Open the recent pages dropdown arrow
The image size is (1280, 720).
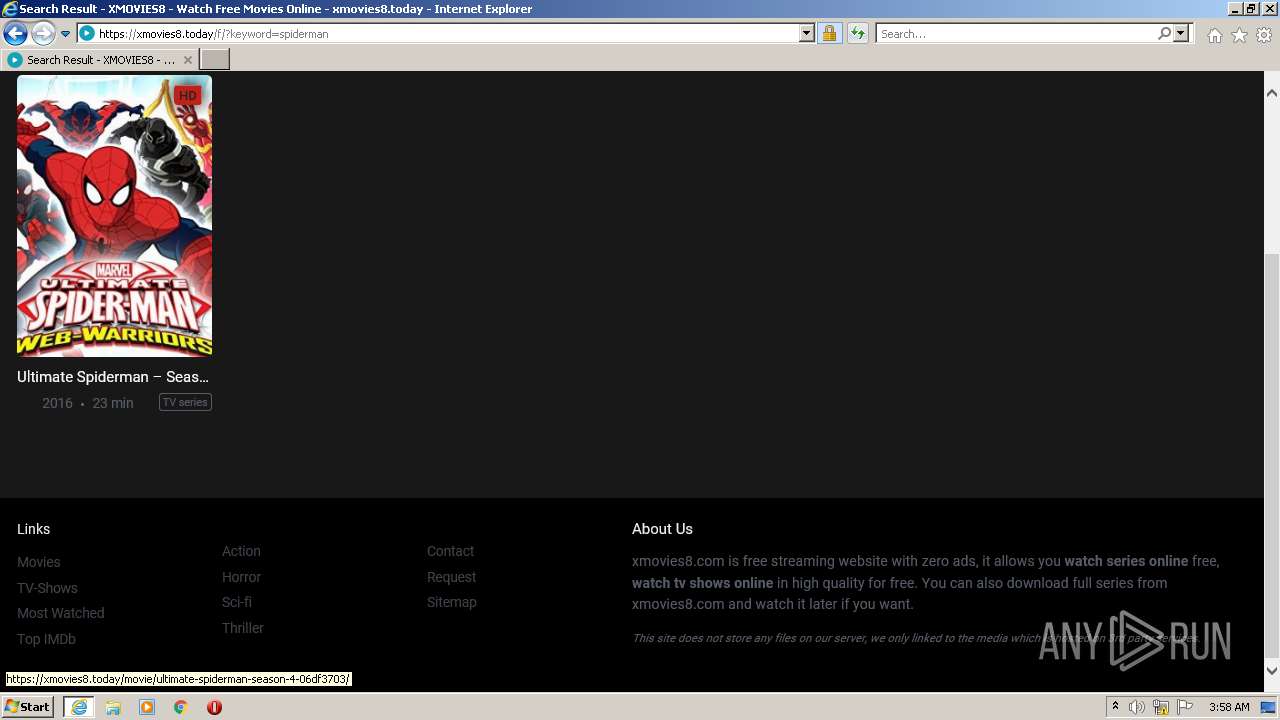coord(66,34)
